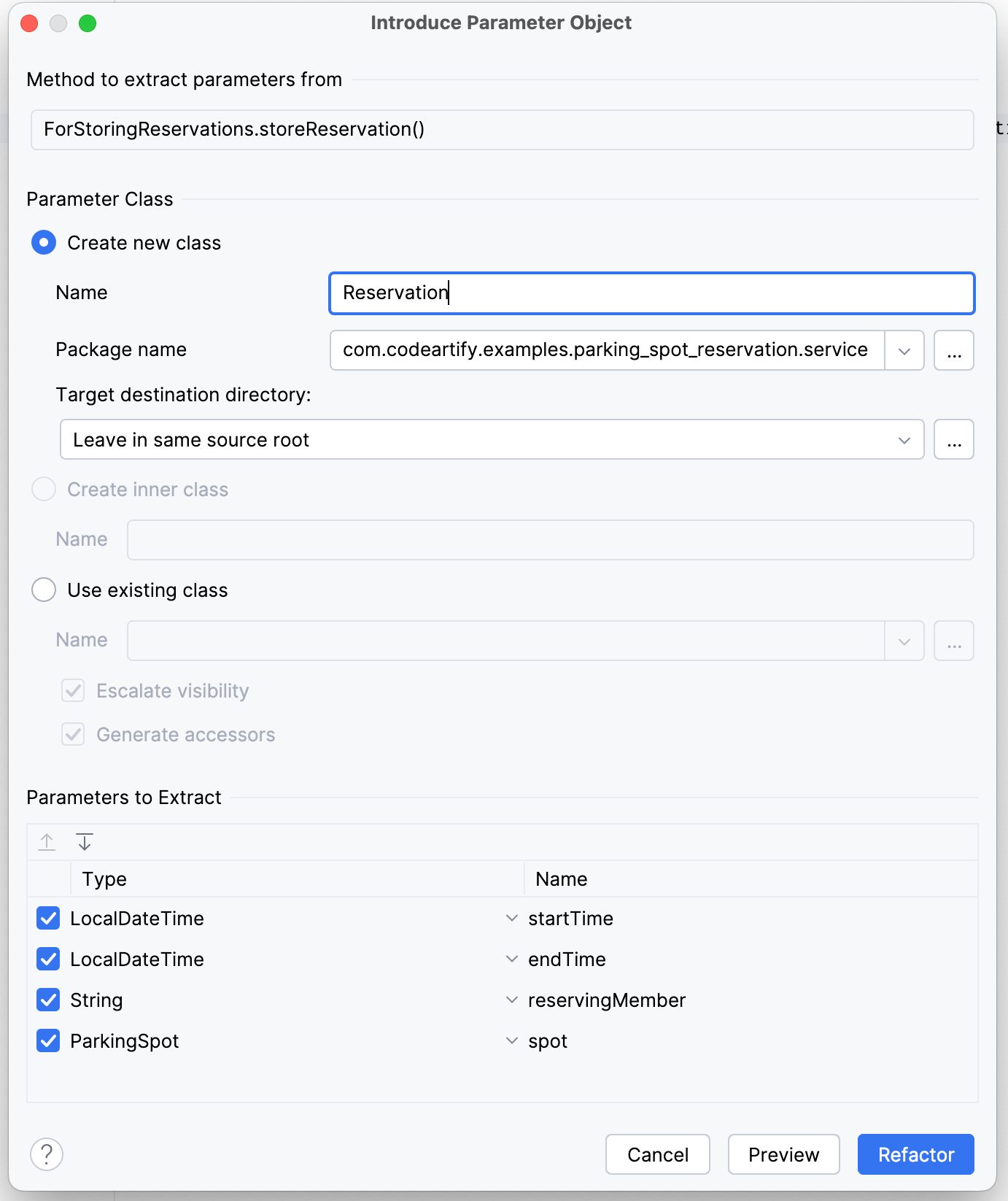Focus the new class Name field
Image resolution: width=1008 pixels, height=1201 pixels.
(x=652, y=293)
